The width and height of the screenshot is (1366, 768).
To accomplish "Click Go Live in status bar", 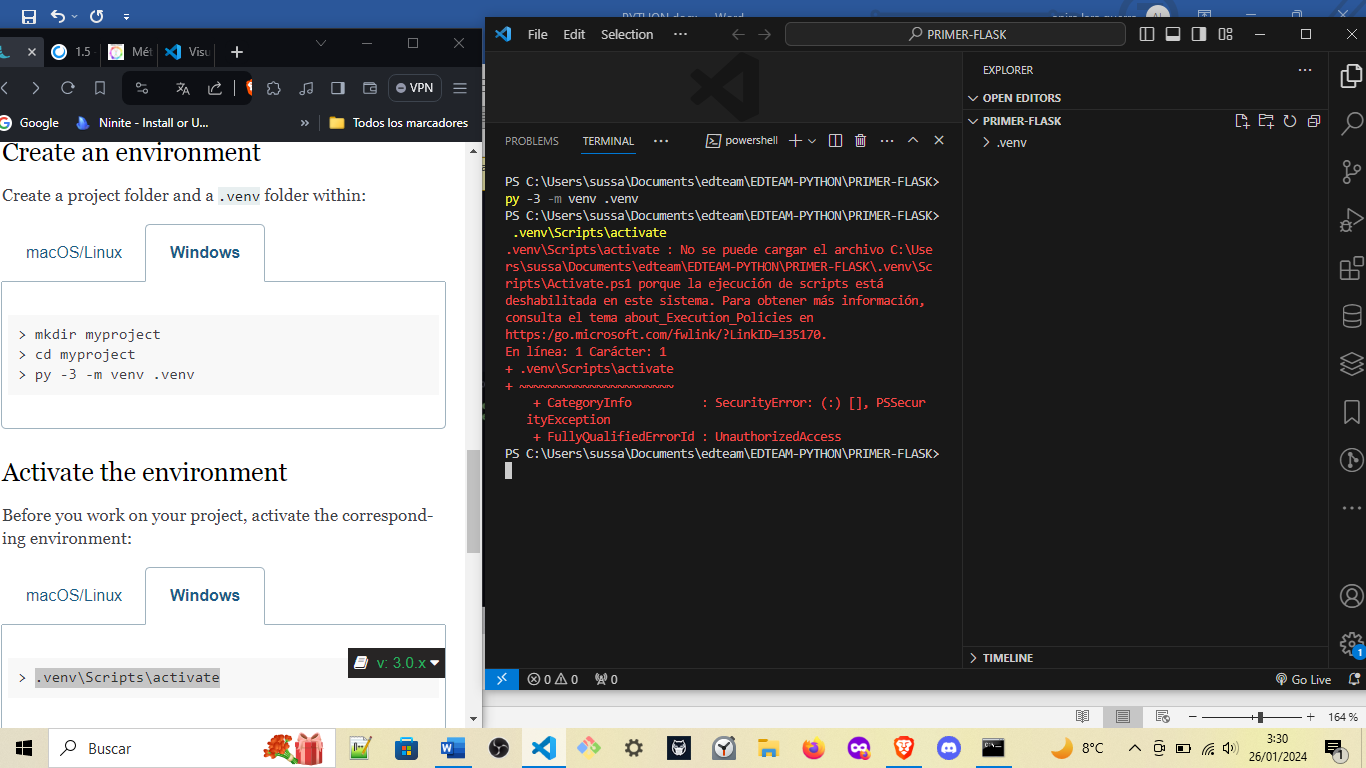I will (1303, 679).
